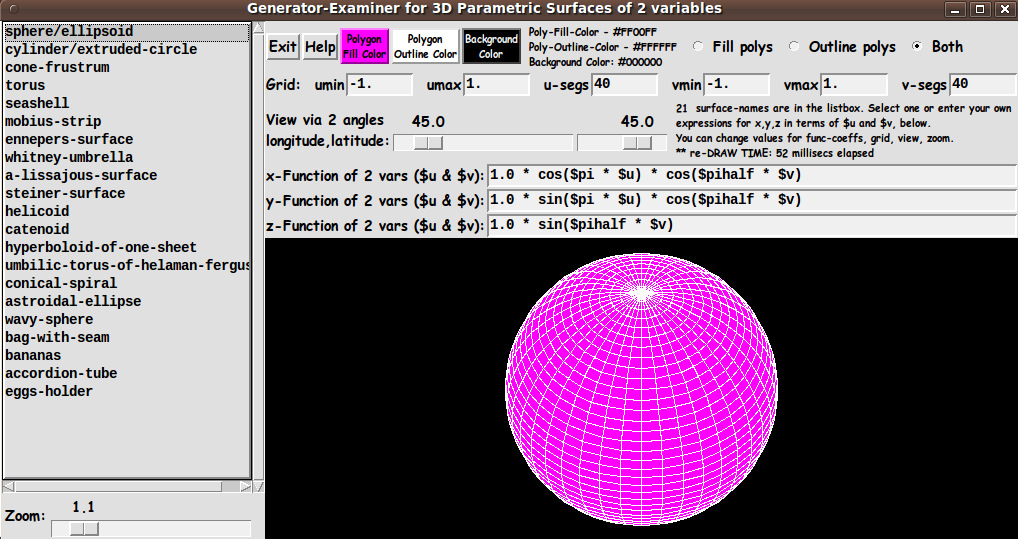This screenshot has height=539, width=1018.
Task: Click the black Background Color button
Action: click(x=491, y=46)
